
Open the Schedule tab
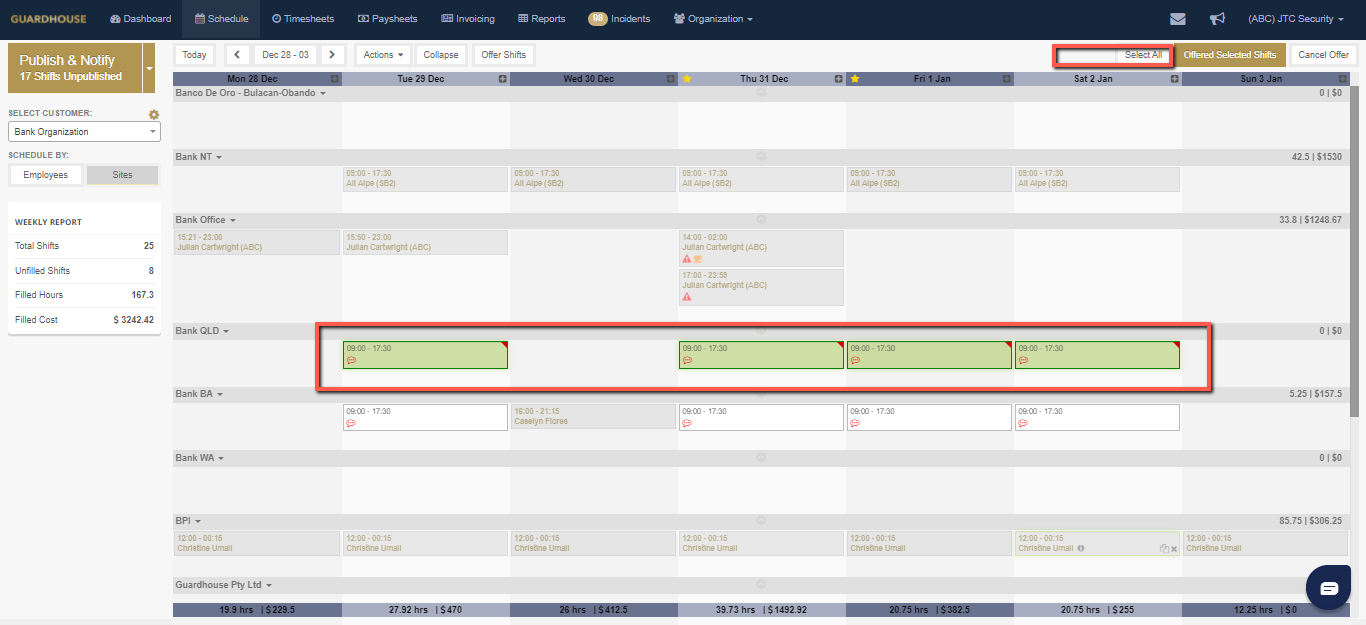tap(222, 19)
